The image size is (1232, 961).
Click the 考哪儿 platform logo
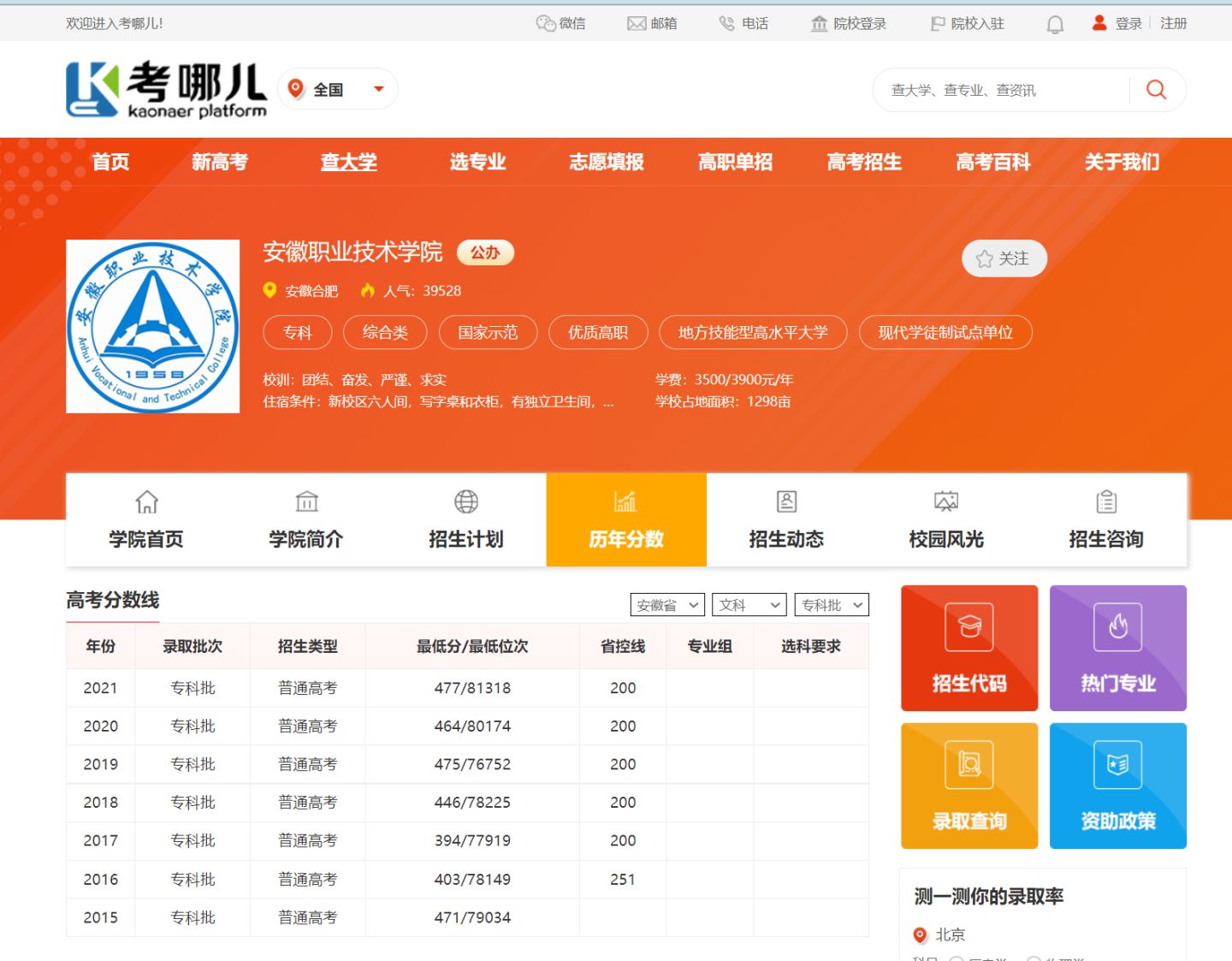167,89
